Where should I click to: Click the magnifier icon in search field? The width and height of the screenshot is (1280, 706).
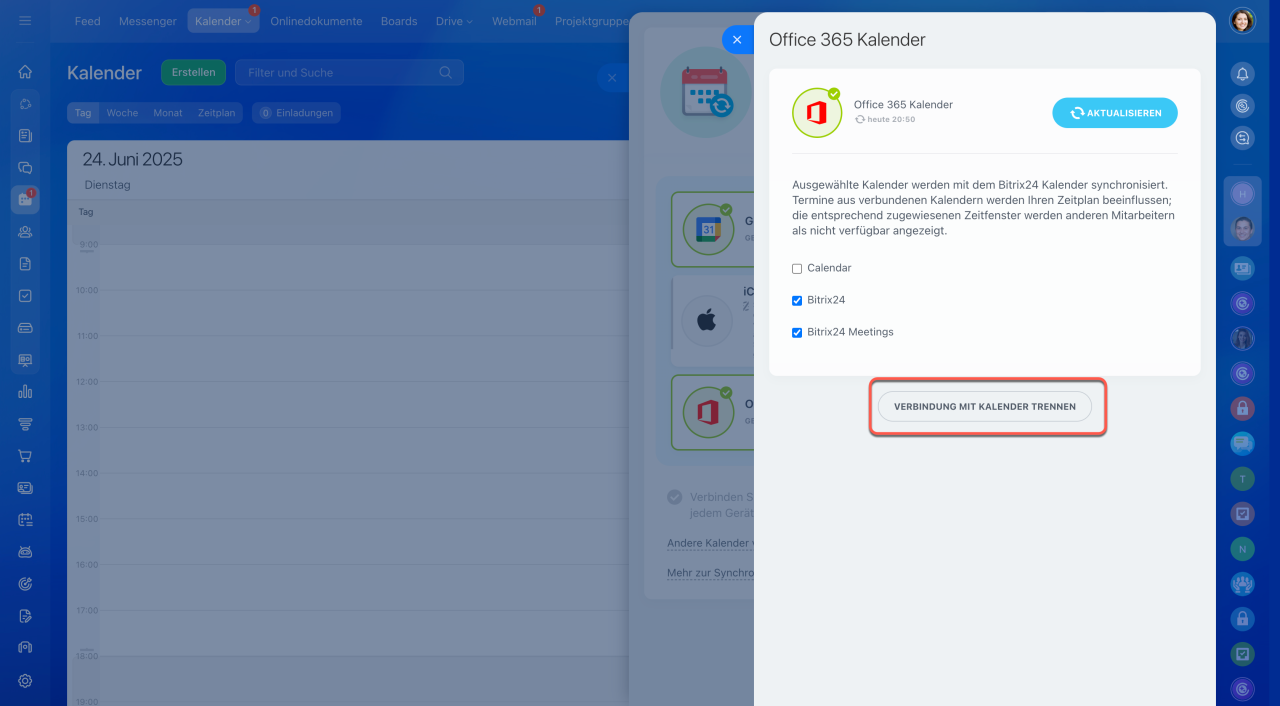446,72
